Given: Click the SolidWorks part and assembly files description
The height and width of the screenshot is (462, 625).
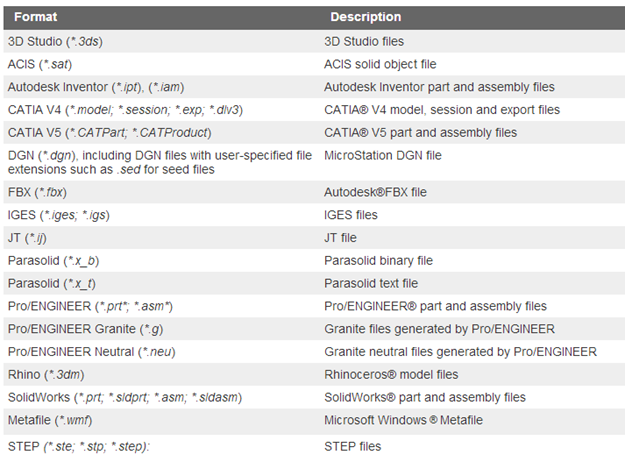Looking at the screenshot, I should pyautogui.click(x=425, y=397).
